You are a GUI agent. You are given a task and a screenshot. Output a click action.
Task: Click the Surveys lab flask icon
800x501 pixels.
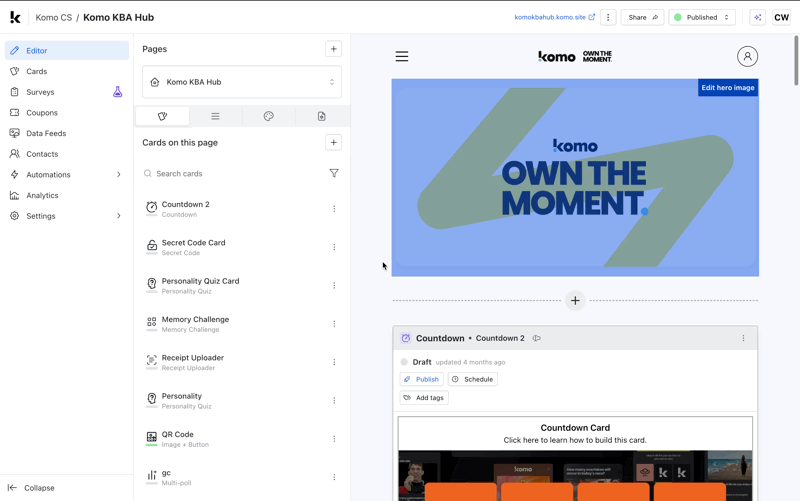(x=117, y=92)
